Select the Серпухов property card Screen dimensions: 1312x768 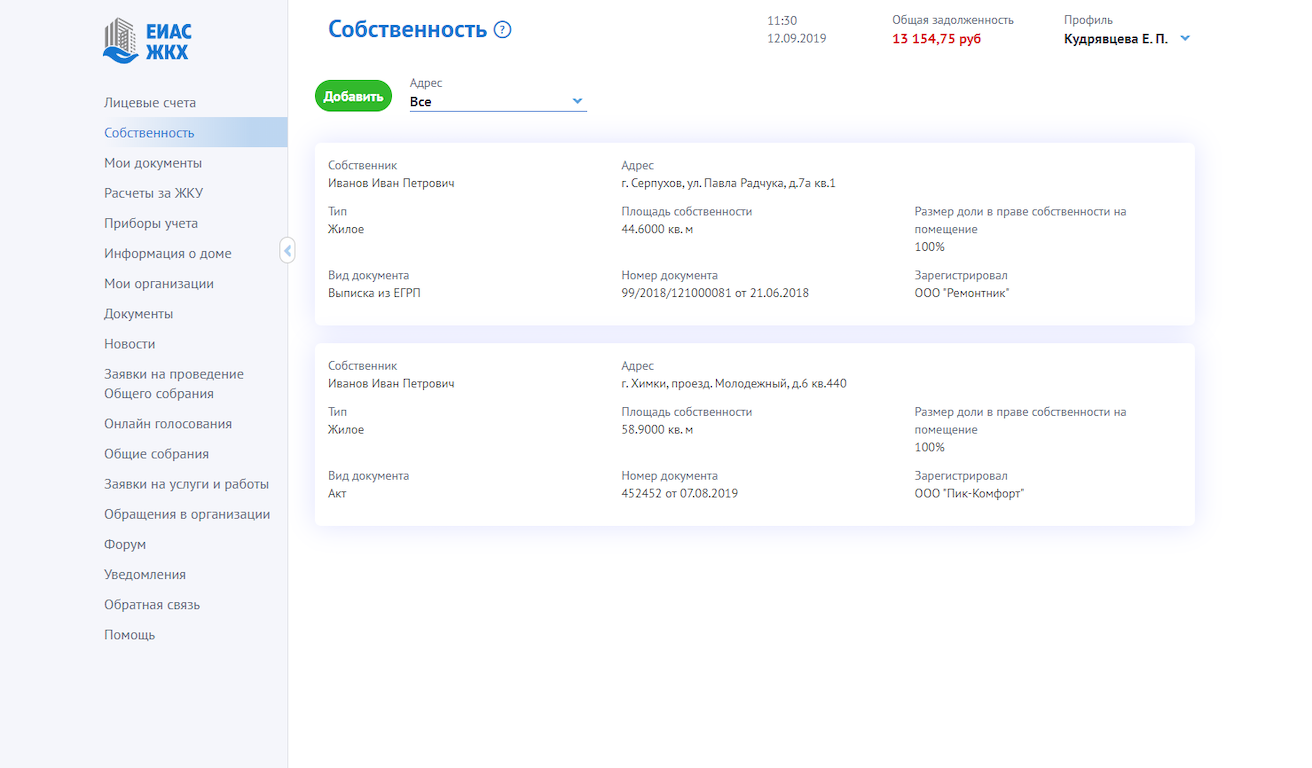754,234
